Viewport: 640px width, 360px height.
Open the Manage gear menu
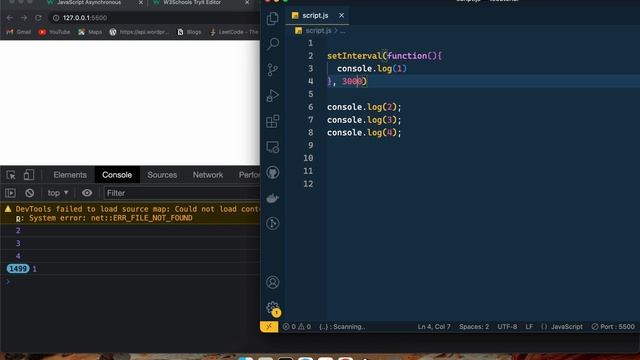click(272, 308)
